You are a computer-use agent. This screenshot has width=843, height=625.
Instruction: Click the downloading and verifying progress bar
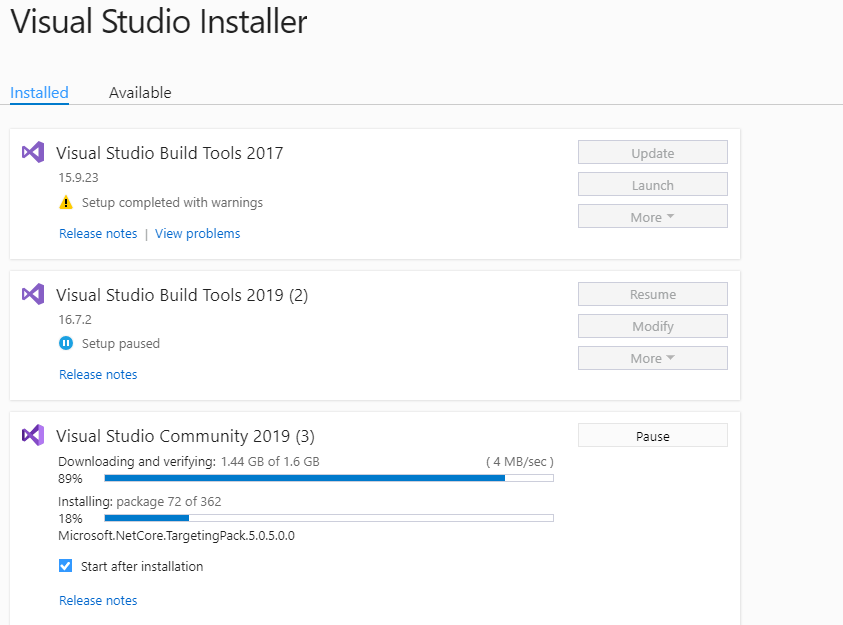329,478
